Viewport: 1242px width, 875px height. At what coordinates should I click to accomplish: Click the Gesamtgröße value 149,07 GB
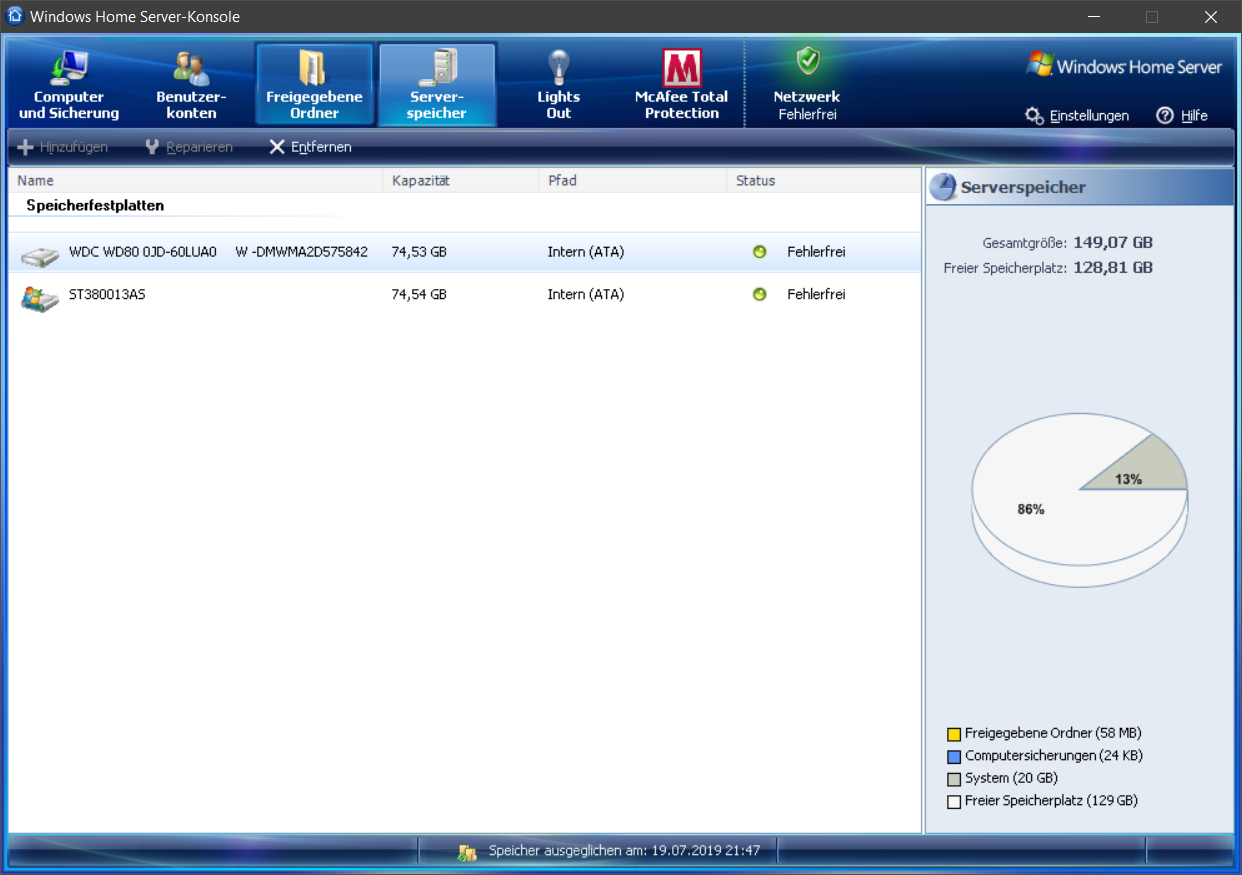[x=1113, y=242]
